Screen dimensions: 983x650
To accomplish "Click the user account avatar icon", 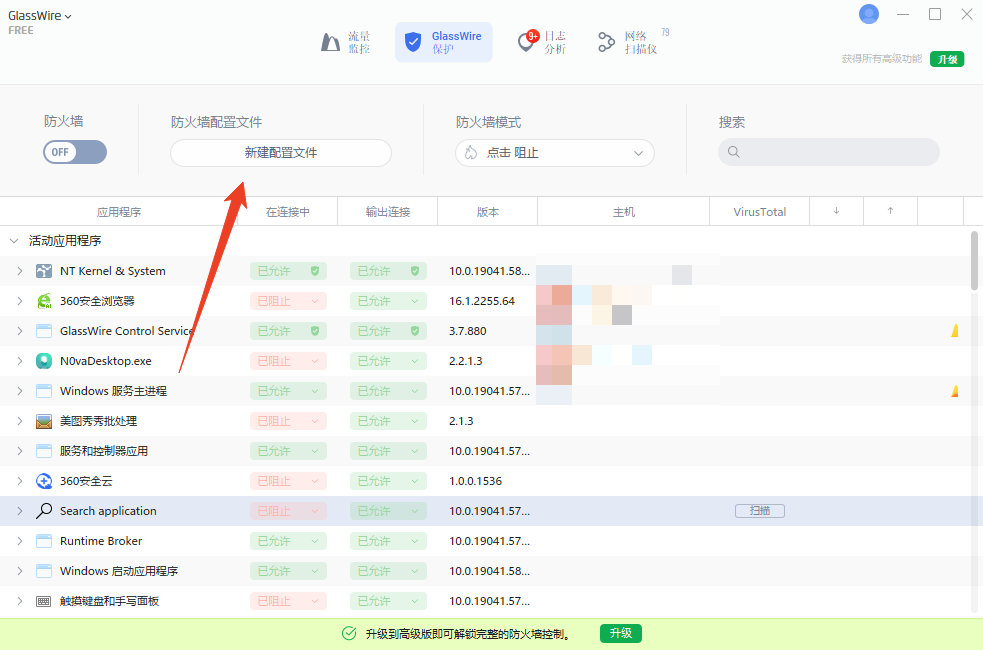I will pos(869,14).
